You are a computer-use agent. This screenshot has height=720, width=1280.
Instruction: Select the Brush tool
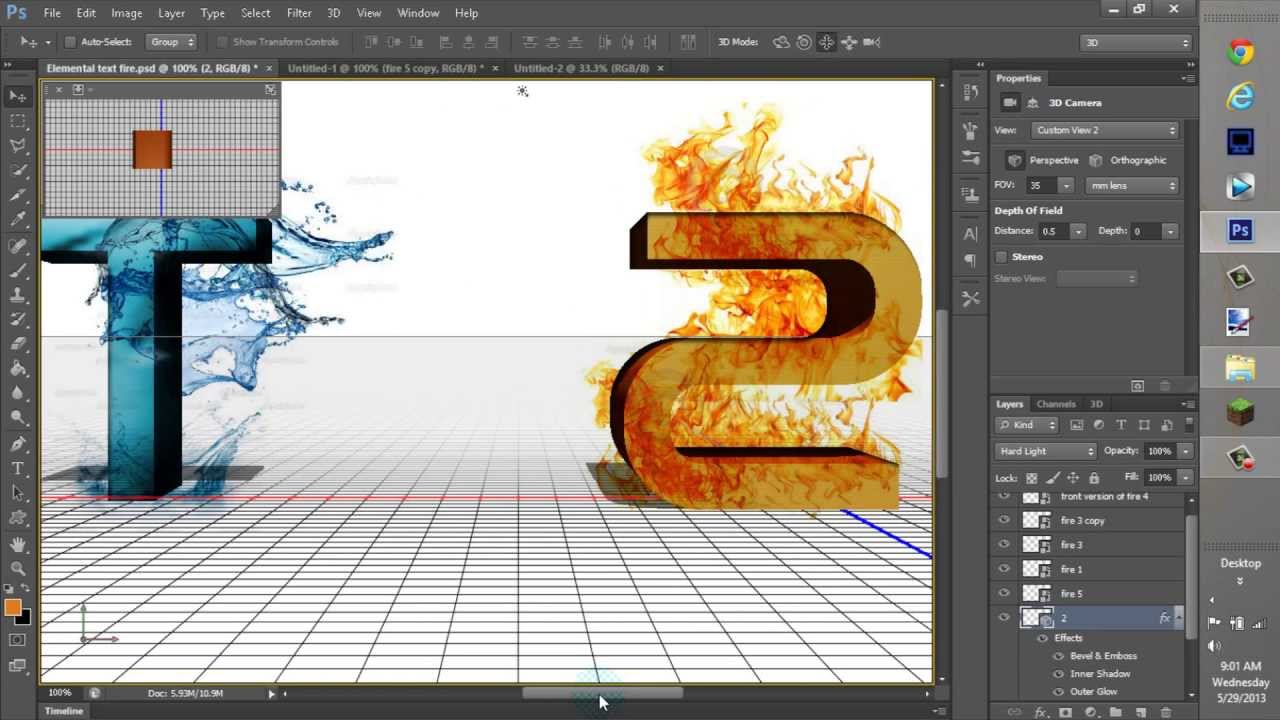[x=18, y=270]
